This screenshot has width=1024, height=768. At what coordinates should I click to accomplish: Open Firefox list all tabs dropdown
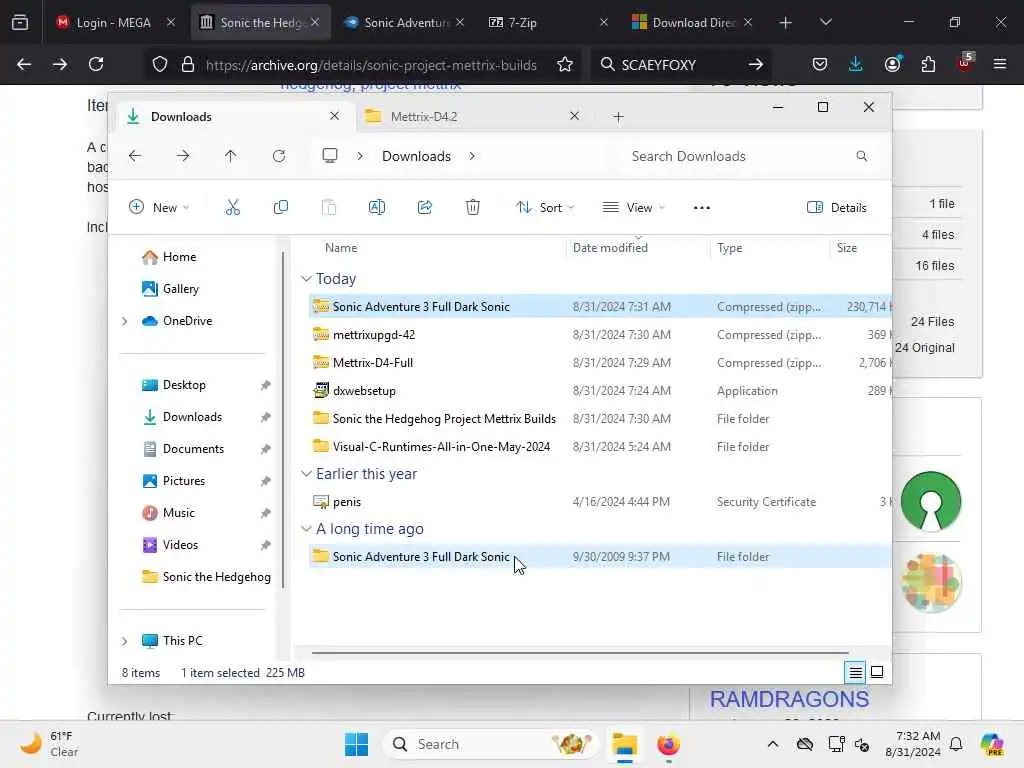(825, 22)
